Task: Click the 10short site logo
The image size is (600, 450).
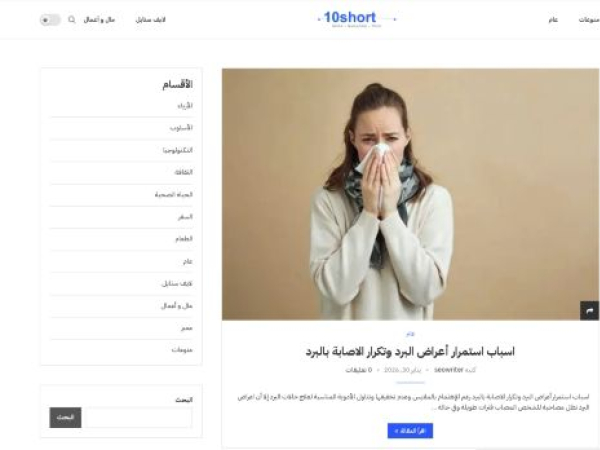Action: coord(350,18)
